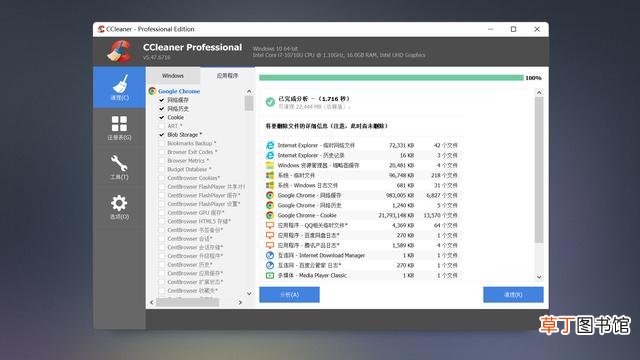Viewport: 640px width, 360px height.
Task: Close the CCleaner window
Action: tap(537, 29)
